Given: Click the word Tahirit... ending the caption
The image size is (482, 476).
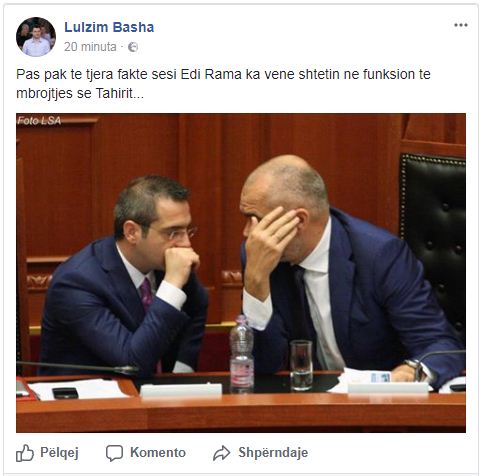Looking at the screenshot, I should click(x=120, y=93).
